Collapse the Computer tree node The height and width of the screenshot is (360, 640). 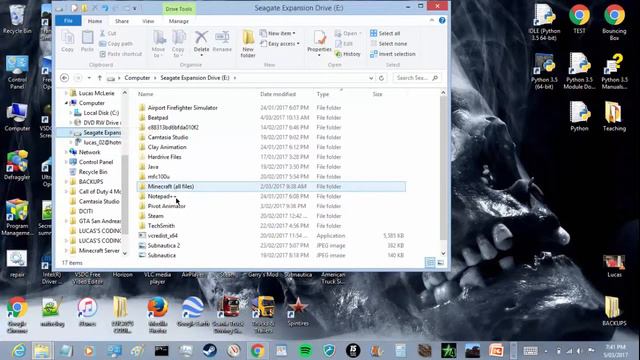coord(66,103)
